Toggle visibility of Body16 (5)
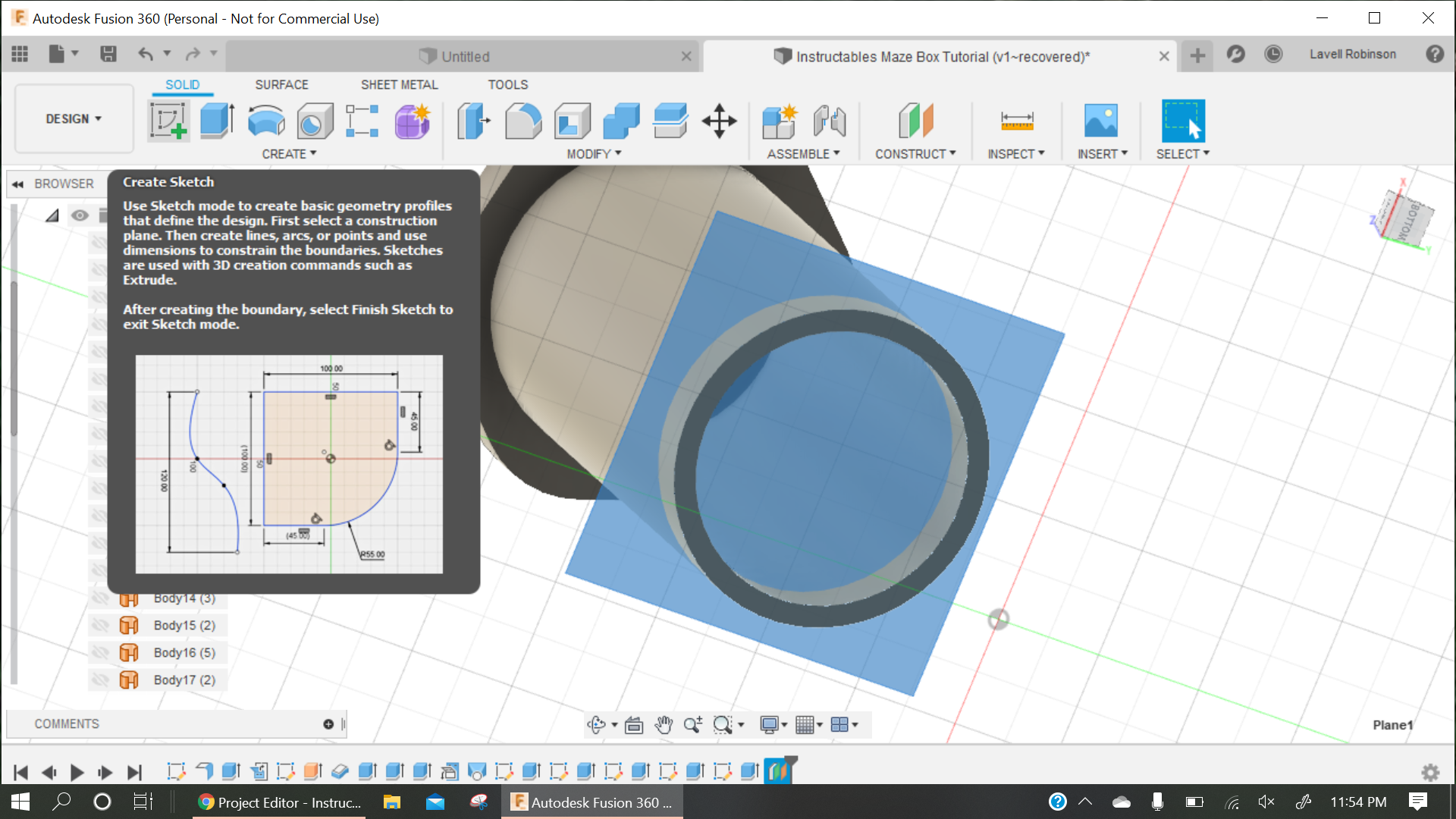Viewport: 1456px width, 819px height. click(99, 653)
